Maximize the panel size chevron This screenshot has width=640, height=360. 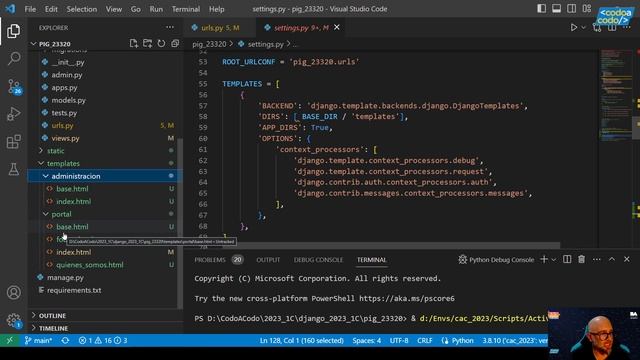tap(611, 259)
